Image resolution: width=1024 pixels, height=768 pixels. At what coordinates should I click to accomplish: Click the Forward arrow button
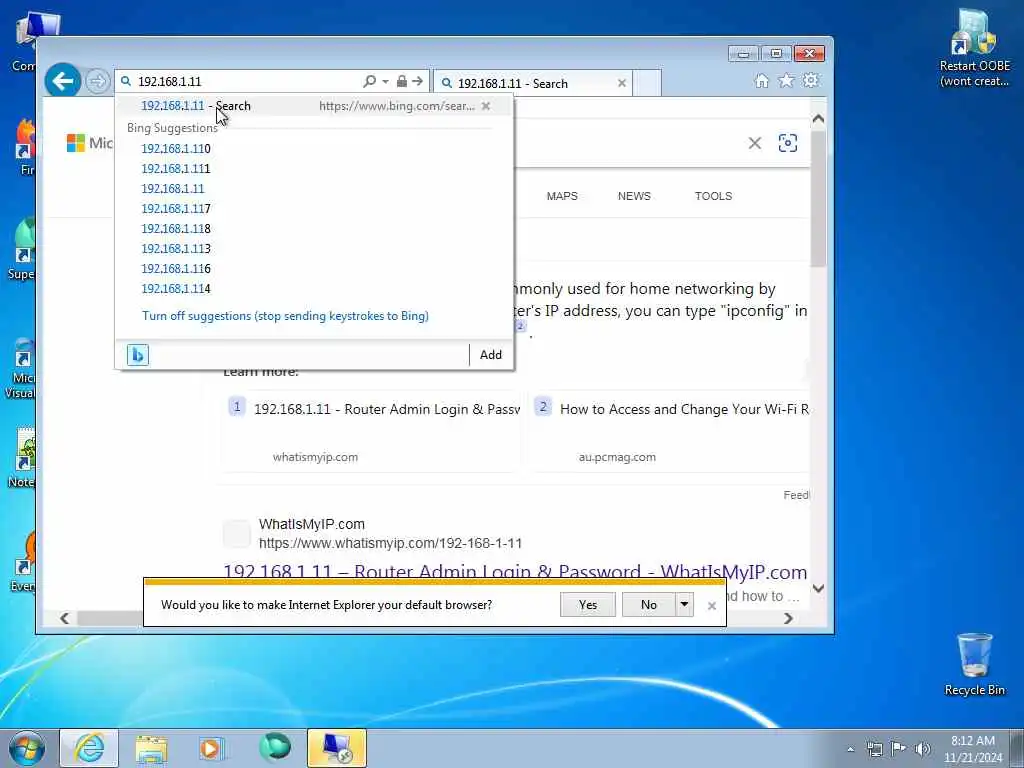click(97, 82)
